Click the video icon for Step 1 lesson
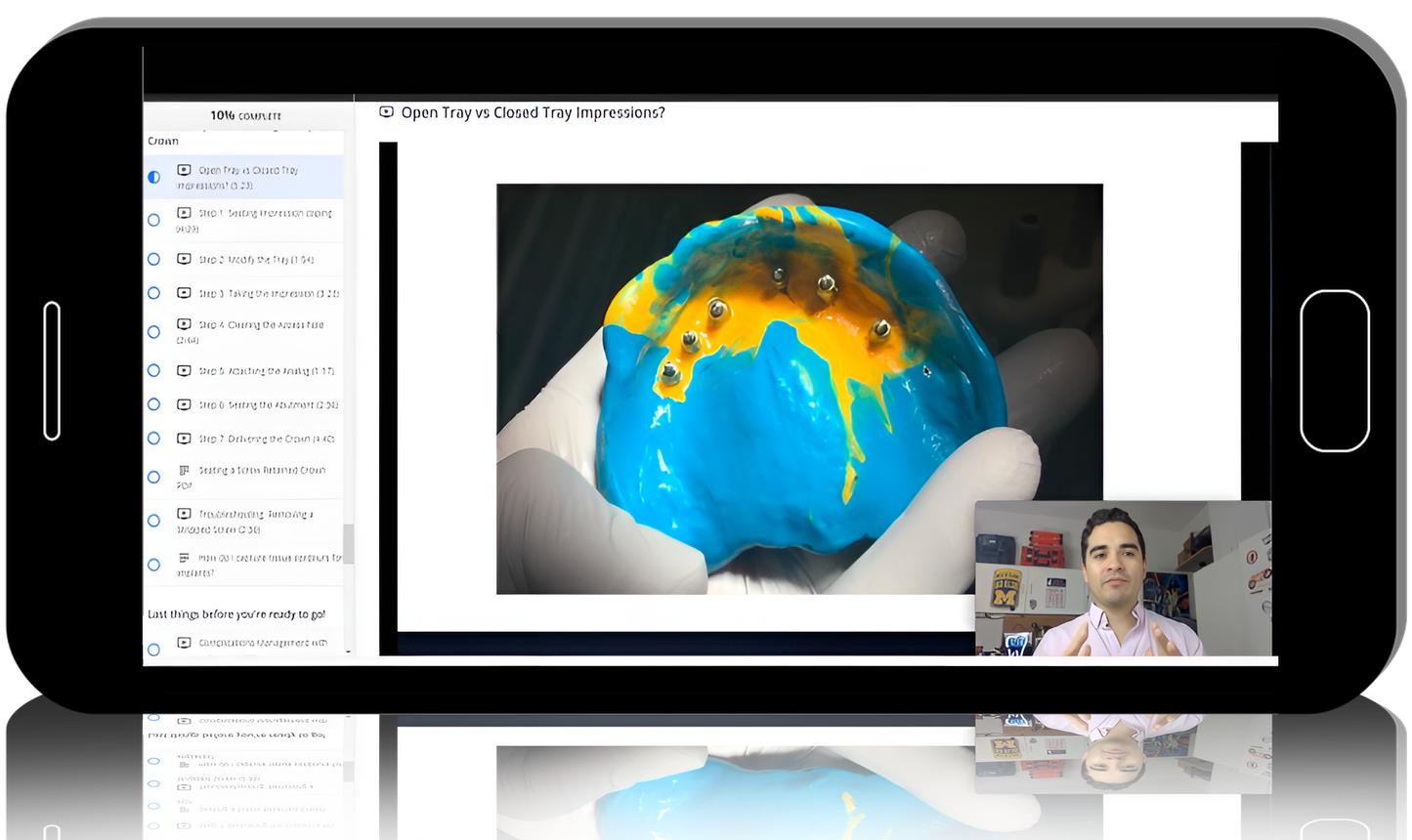 184,213
